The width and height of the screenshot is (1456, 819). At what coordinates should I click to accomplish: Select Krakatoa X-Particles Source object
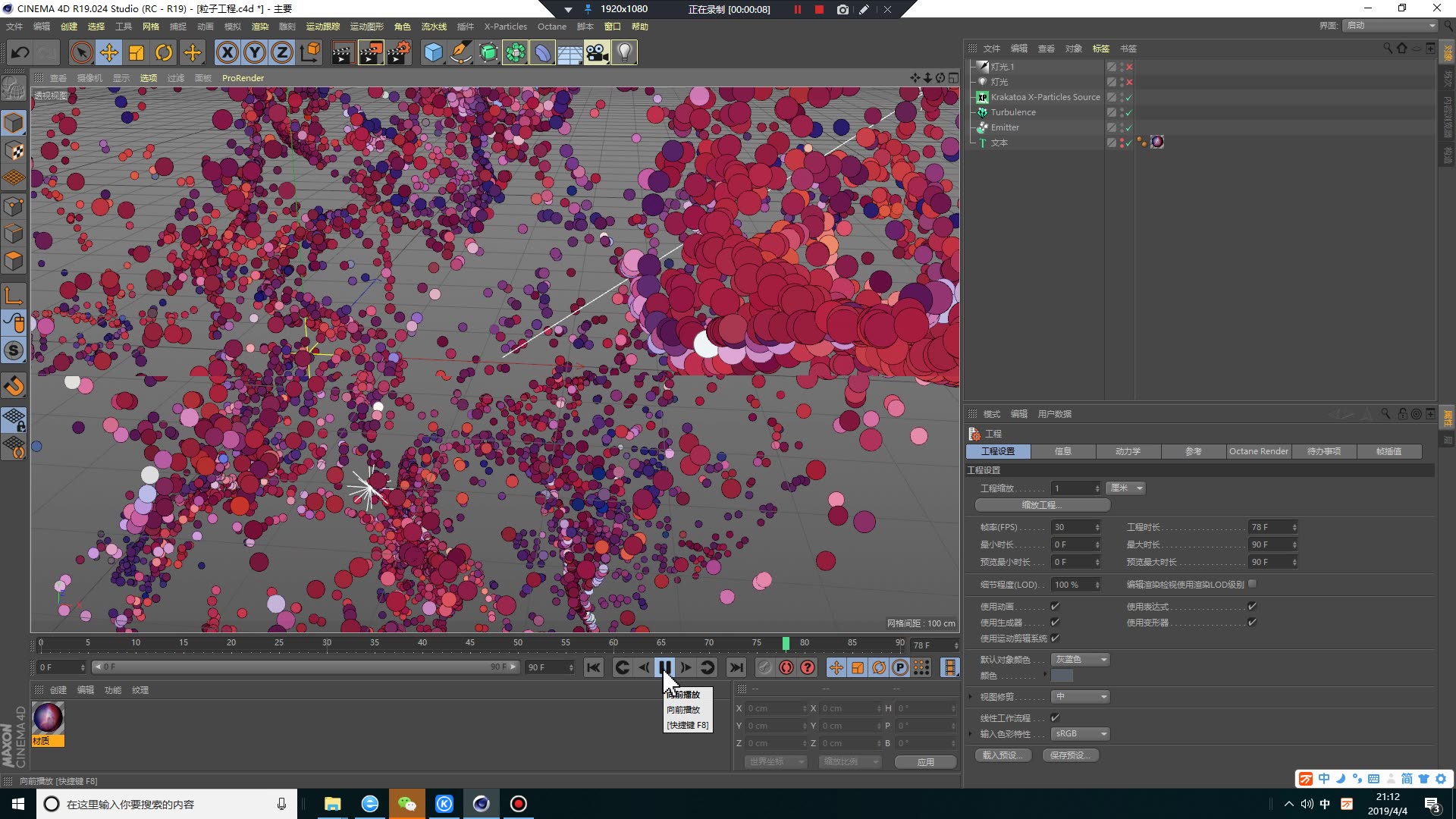[1045, 97]
